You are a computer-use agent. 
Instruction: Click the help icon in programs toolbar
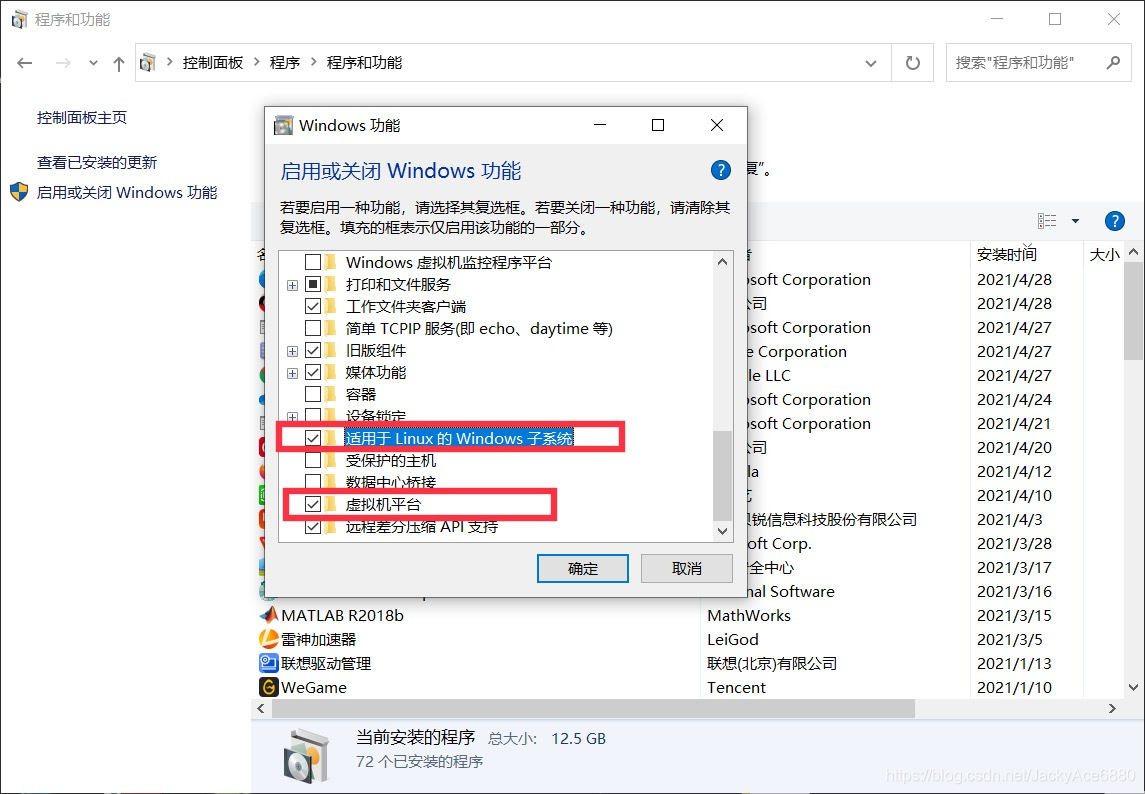coord(1114,221)
